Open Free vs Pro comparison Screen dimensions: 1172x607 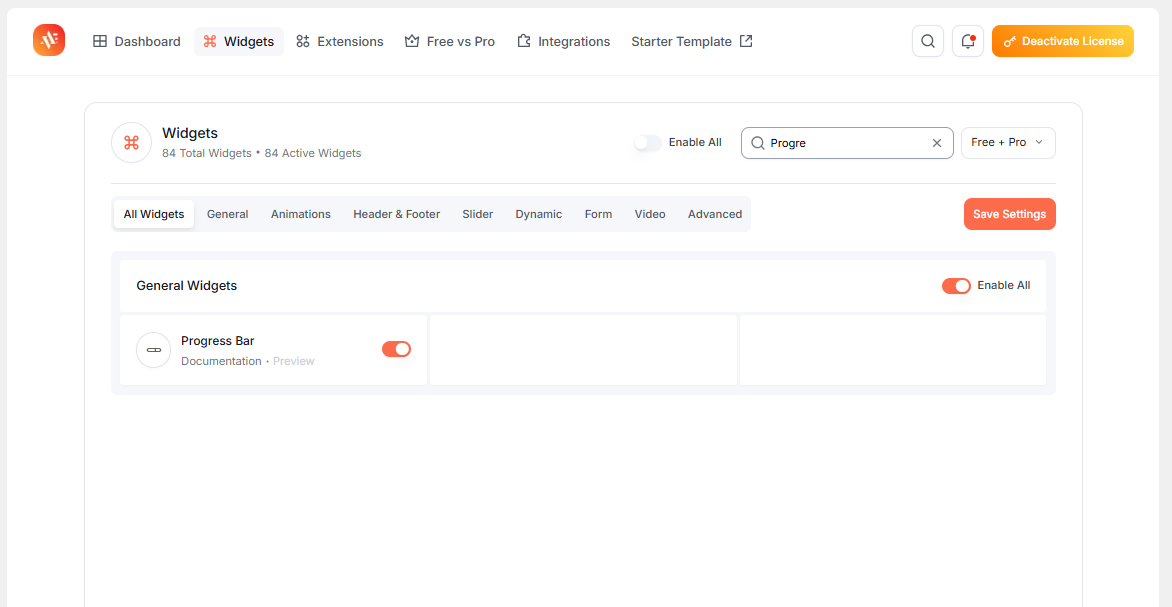(450, 41)
